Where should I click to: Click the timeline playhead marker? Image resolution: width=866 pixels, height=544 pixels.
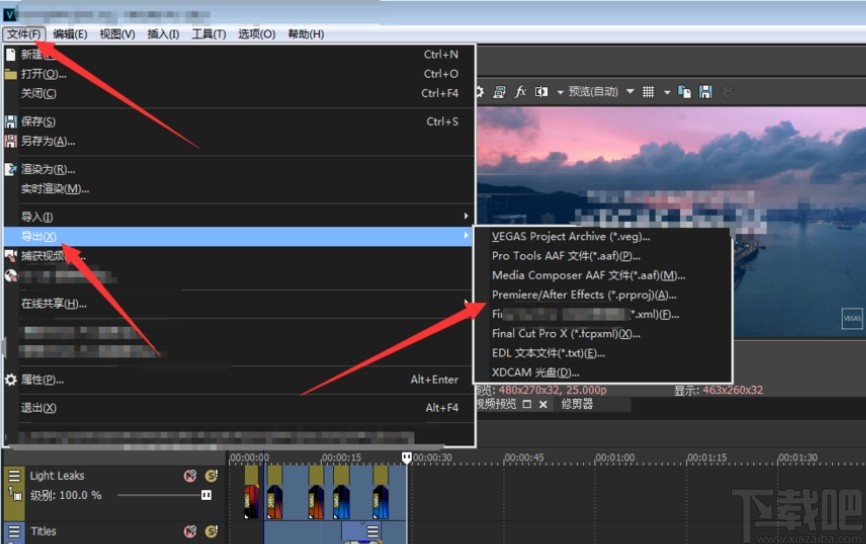coord(406,458)
